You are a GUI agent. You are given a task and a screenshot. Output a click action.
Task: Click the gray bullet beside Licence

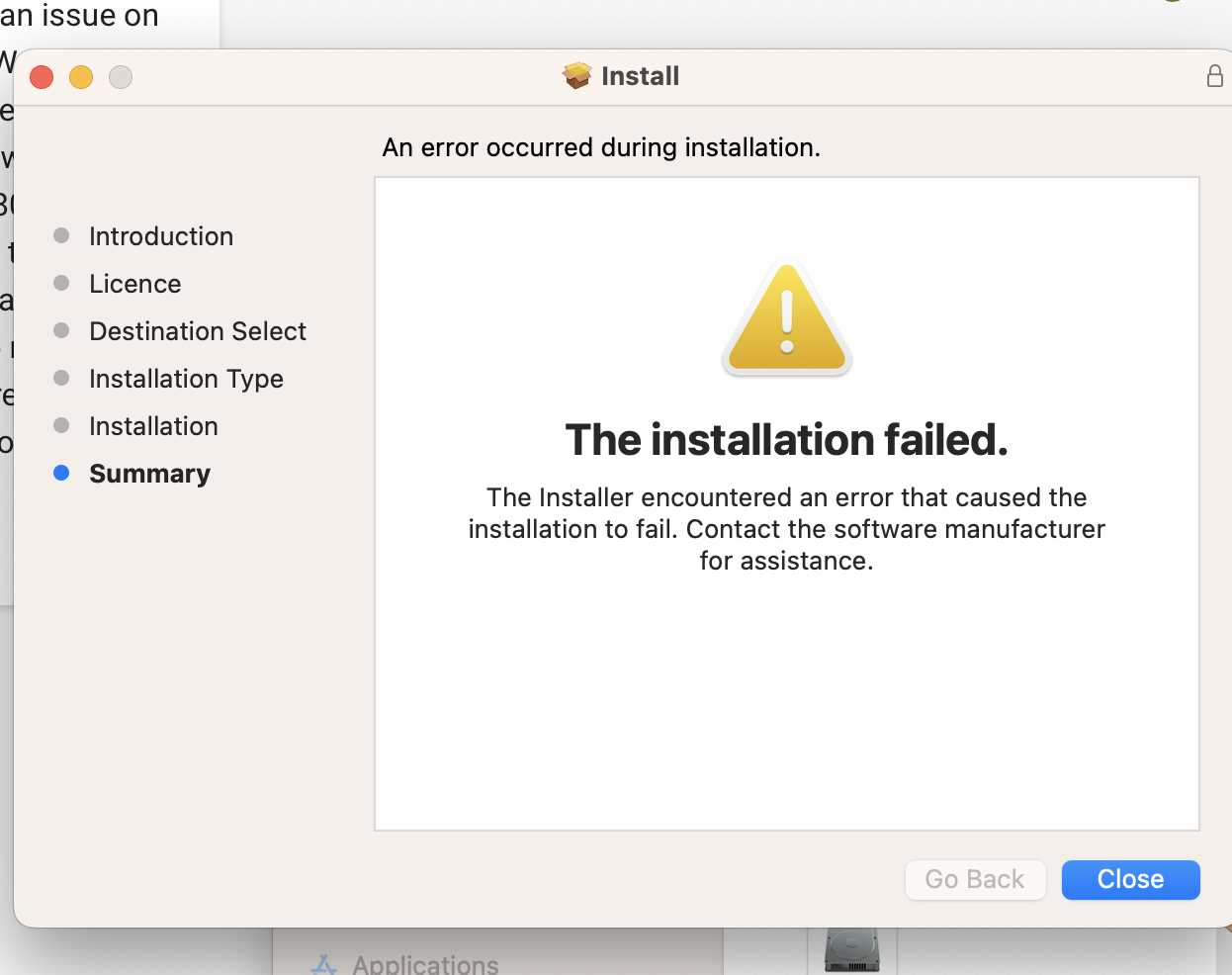[61, 283]
